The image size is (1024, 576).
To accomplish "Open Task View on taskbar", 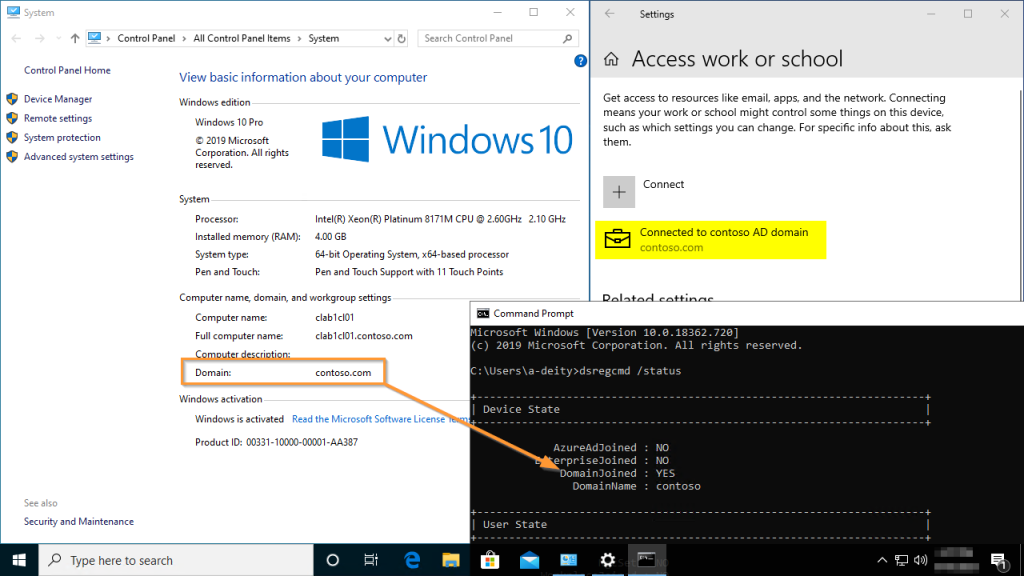I will click(x=371, y=560).
